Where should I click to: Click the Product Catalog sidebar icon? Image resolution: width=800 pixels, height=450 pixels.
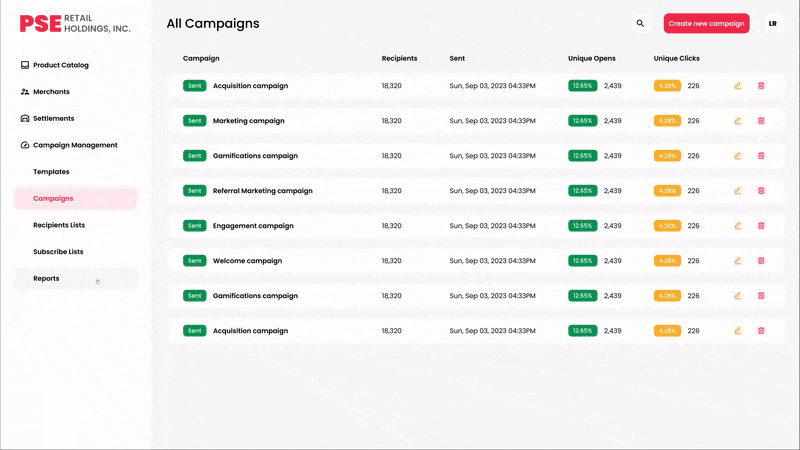[x=25, y=65]
